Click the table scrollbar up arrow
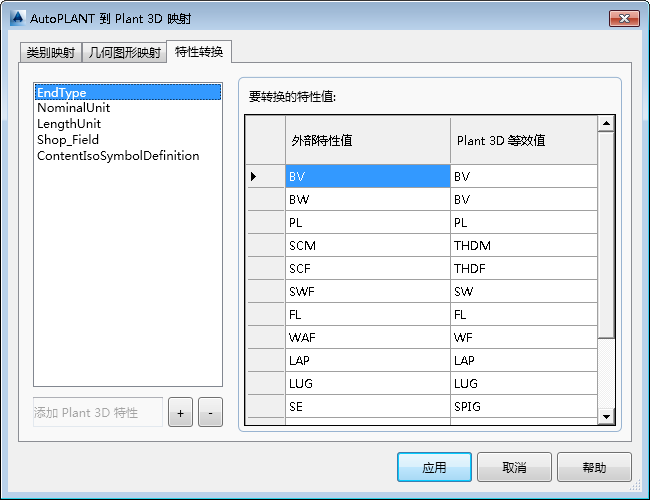Viewport: 650px width, 500px height. pyautogui.click(x=606, y=123)
